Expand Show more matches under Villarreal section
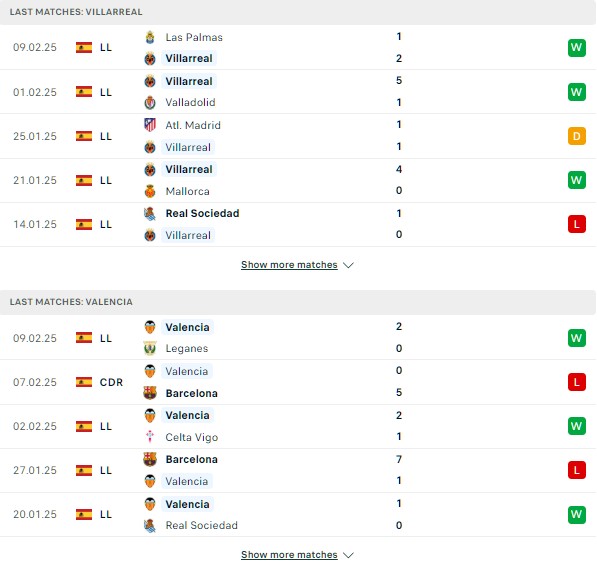Viewport: 597px width, 575px height. (x=289, y=265)
